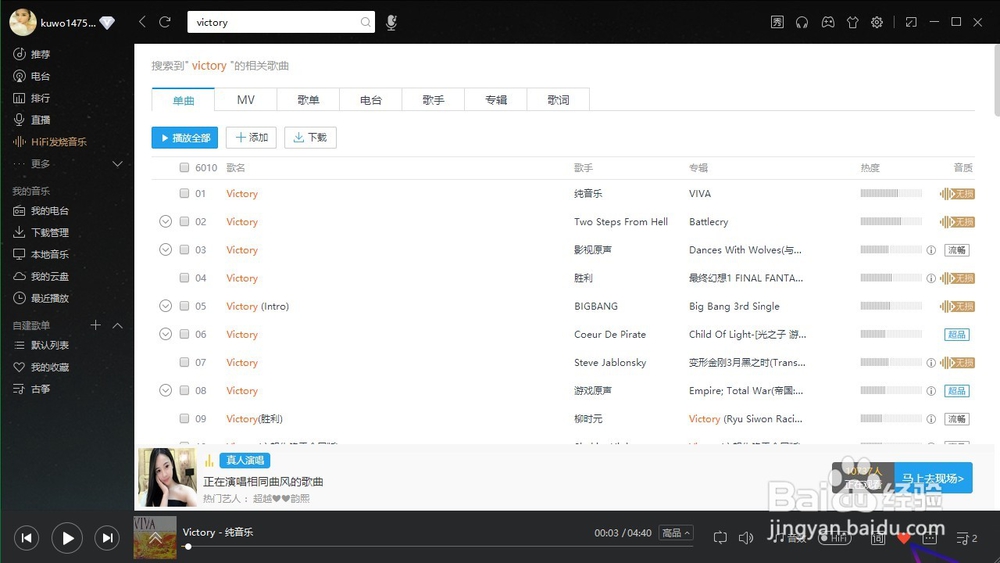The width and height of the screenshot is (1000, 563).
Task: Open the headphones icon in title bar
Action: tap(802, 22)
